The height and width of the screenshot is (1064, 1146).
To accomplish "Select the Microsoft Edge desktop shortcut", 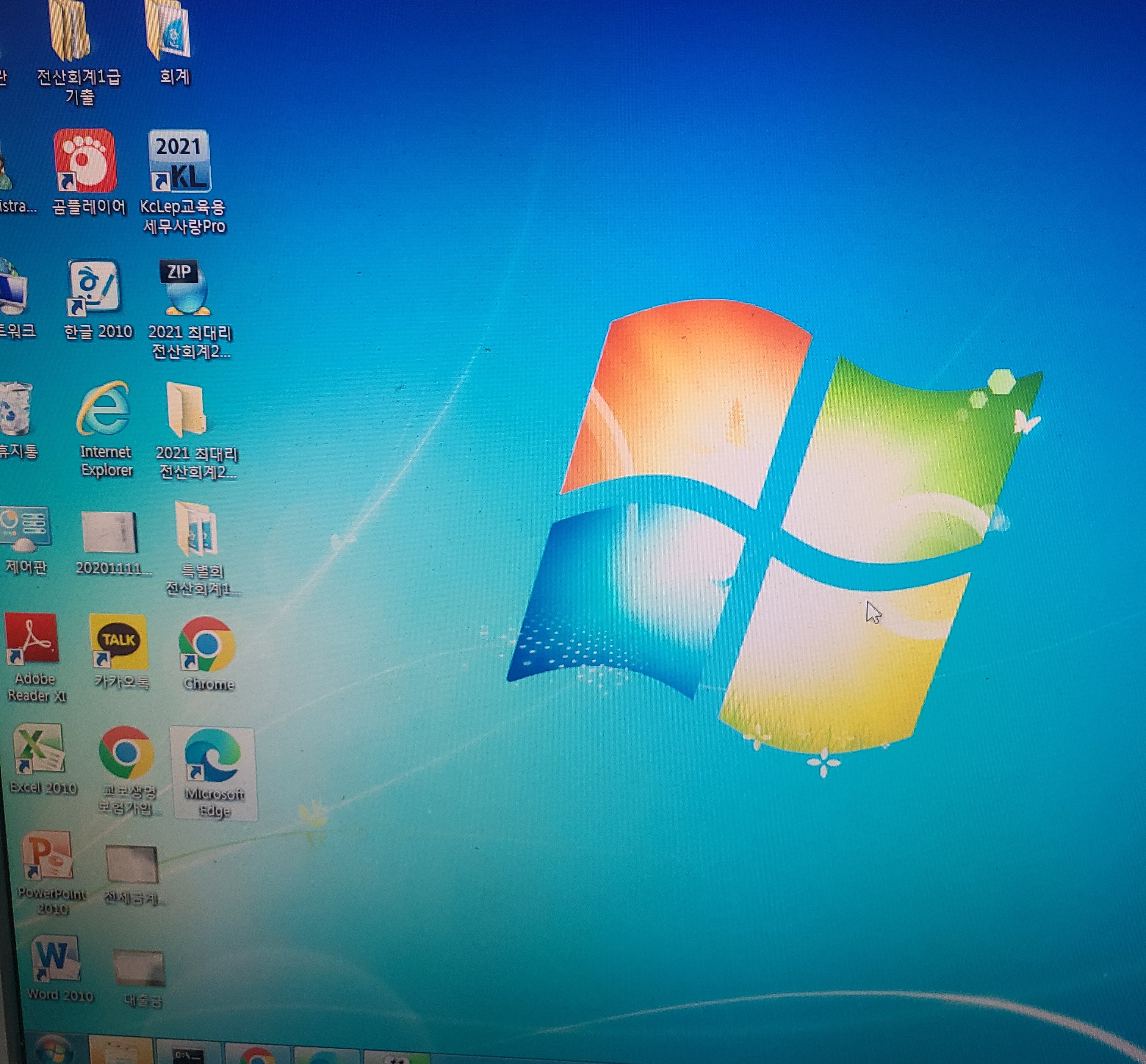I will coord(214,773).
